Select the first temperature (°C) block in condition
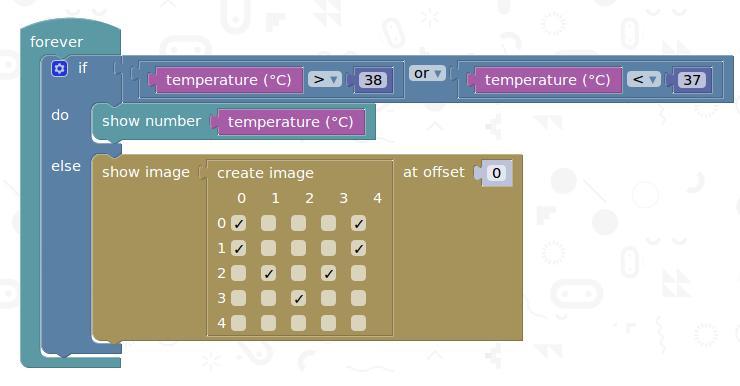740x386 pixels. point(229,80)
